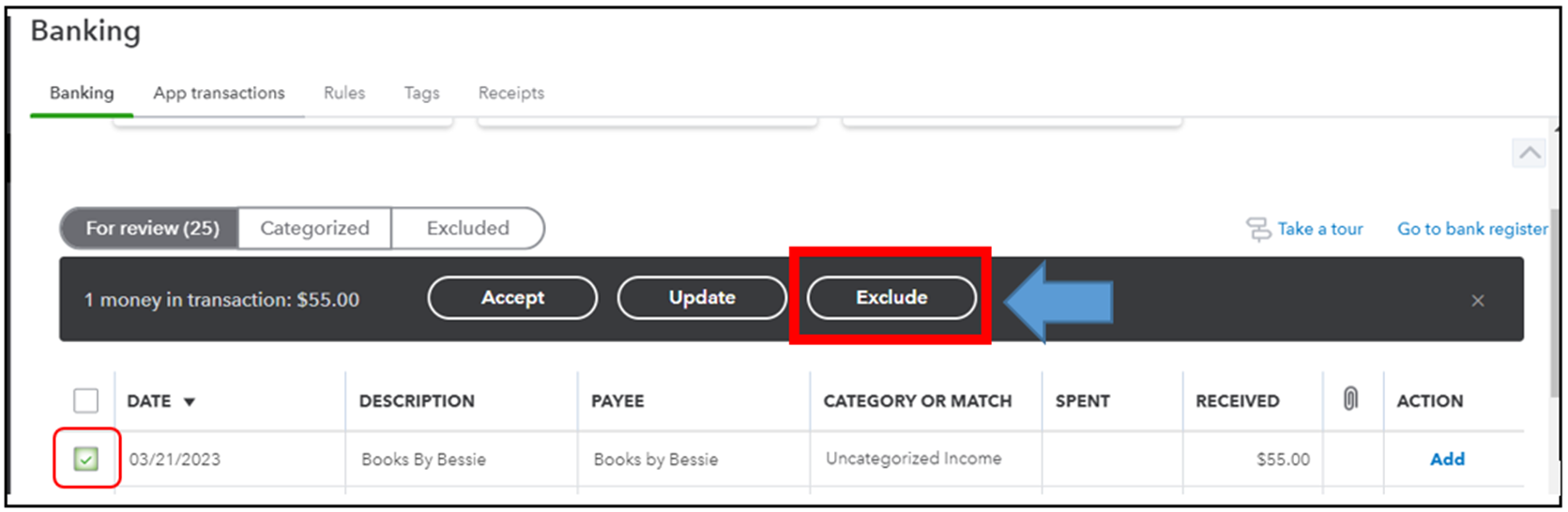The width and height of the screenshot is (1568, 512).
Task: Uncheck the 03/21/2023 transaction checkbox
Action: tap(86, 459)
